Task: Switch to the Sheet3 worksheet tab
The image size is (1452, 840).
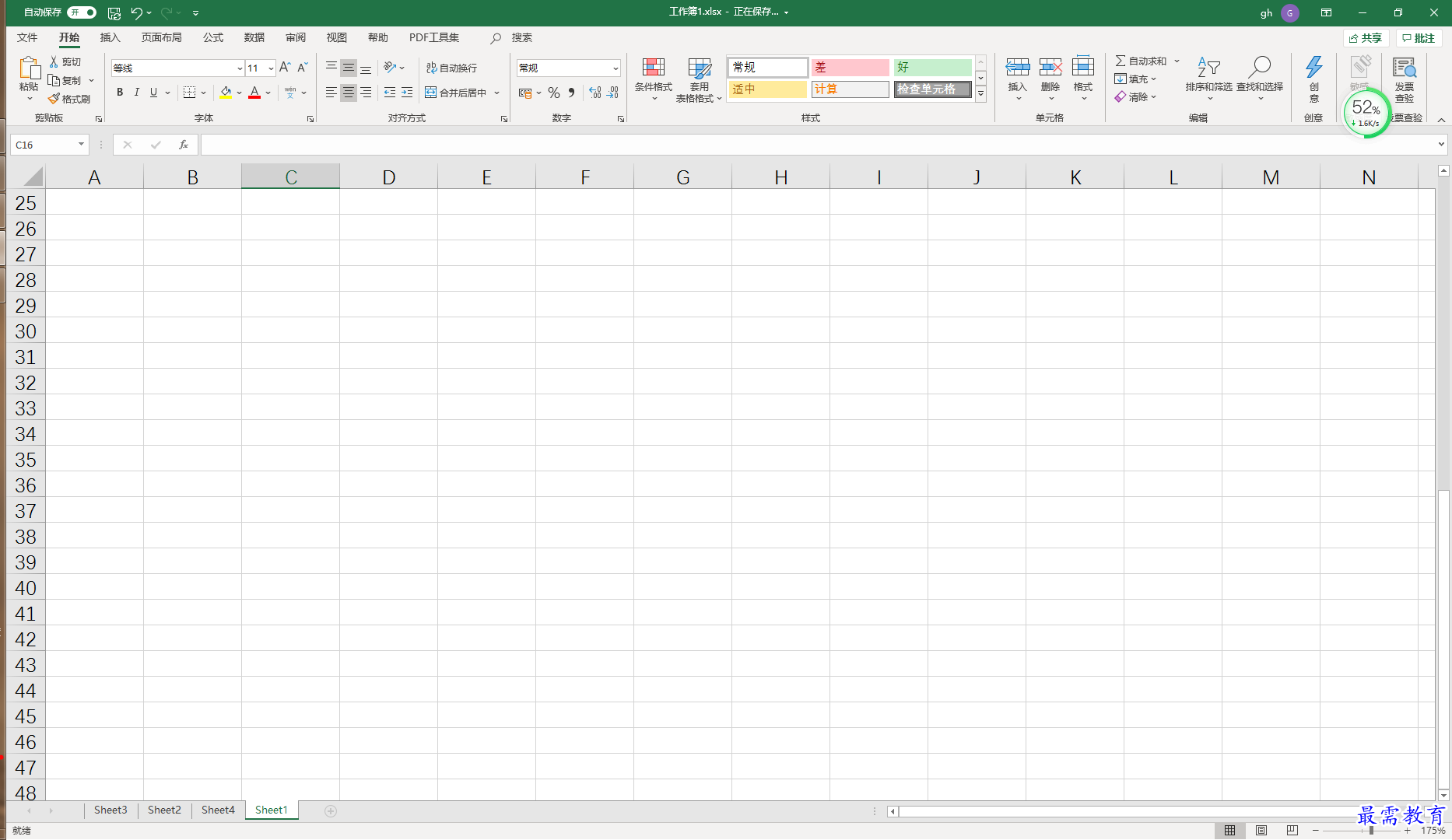Action: (110, 810)
